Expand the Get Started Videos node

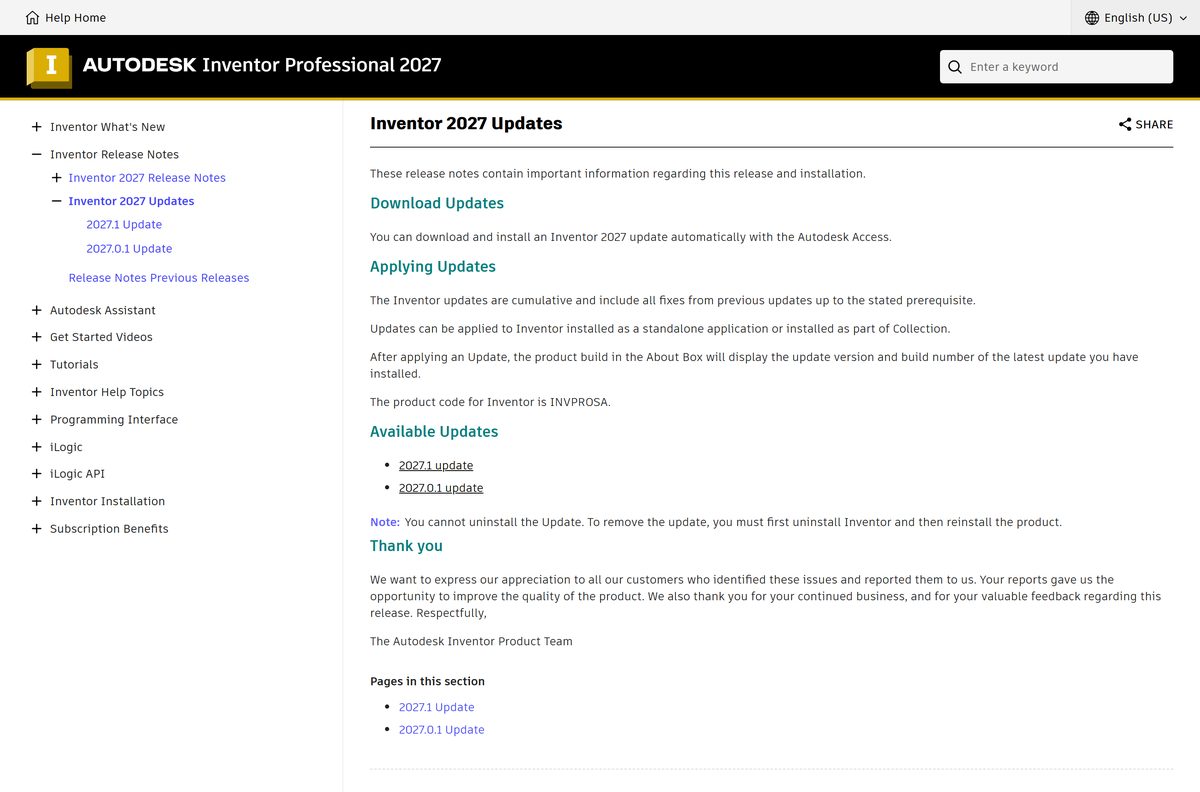(37, 337)
